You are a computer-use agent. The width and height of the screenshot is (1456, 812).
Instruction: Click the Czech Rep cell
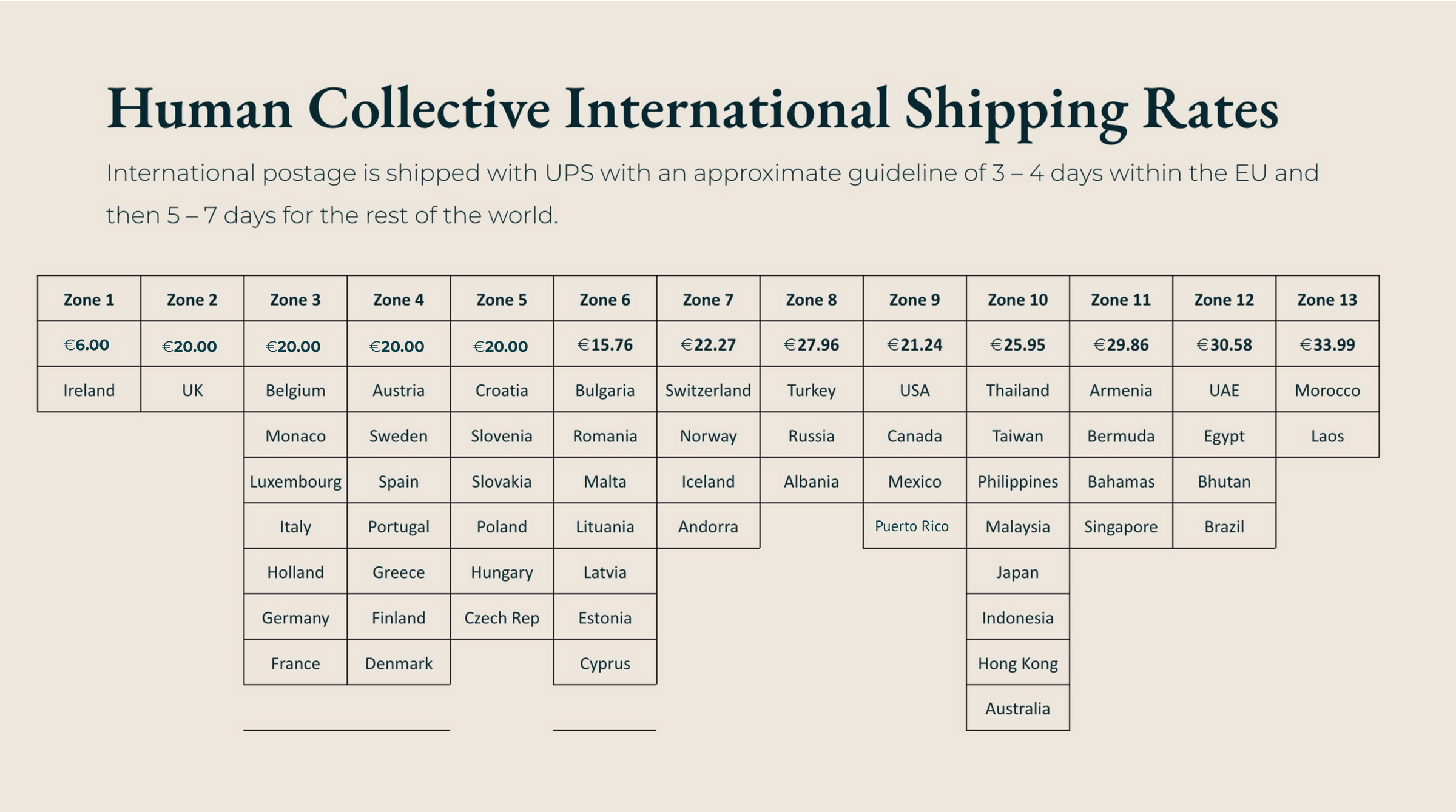502,618
